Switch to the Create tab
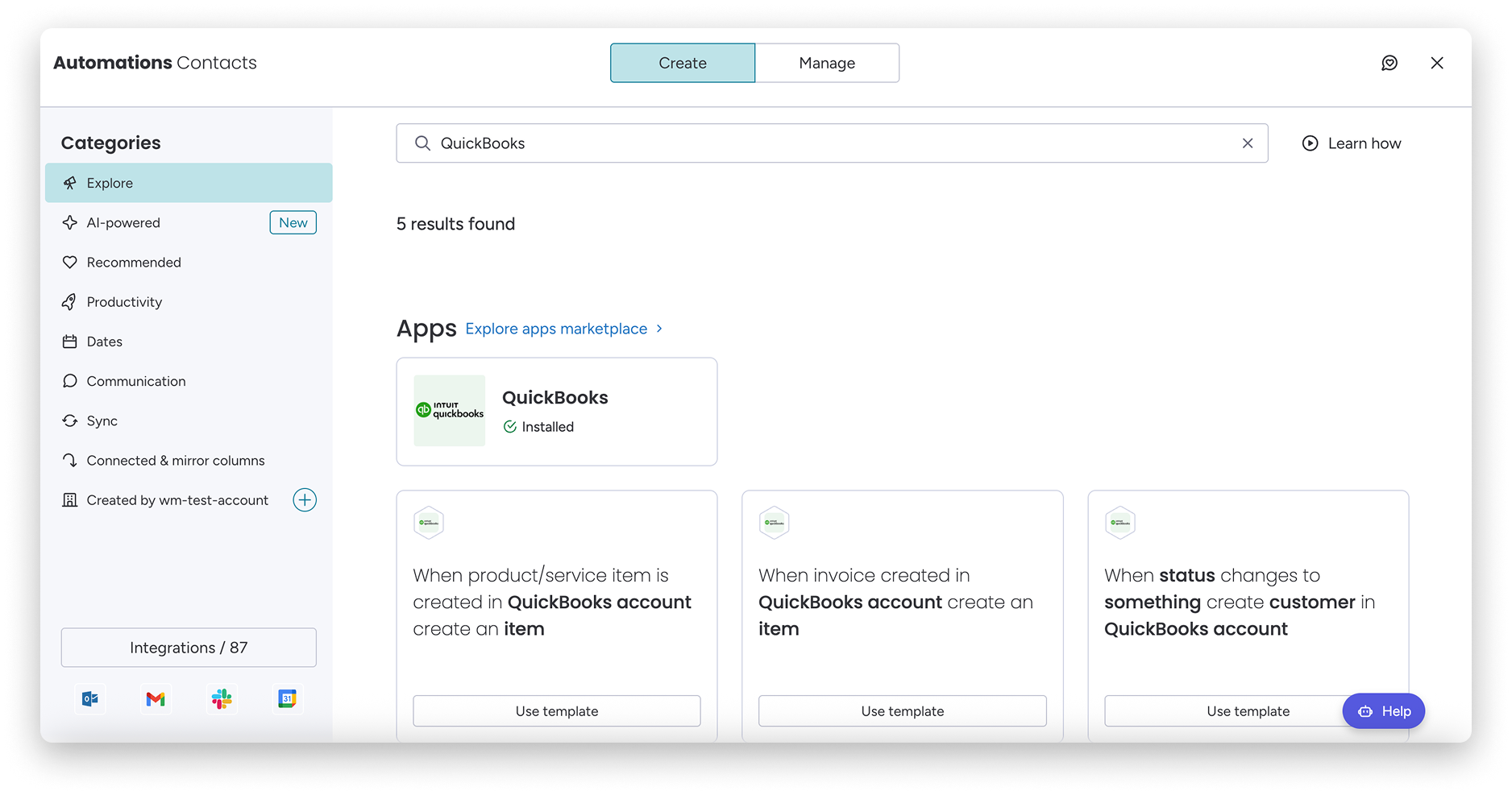 tap(683, 63)
